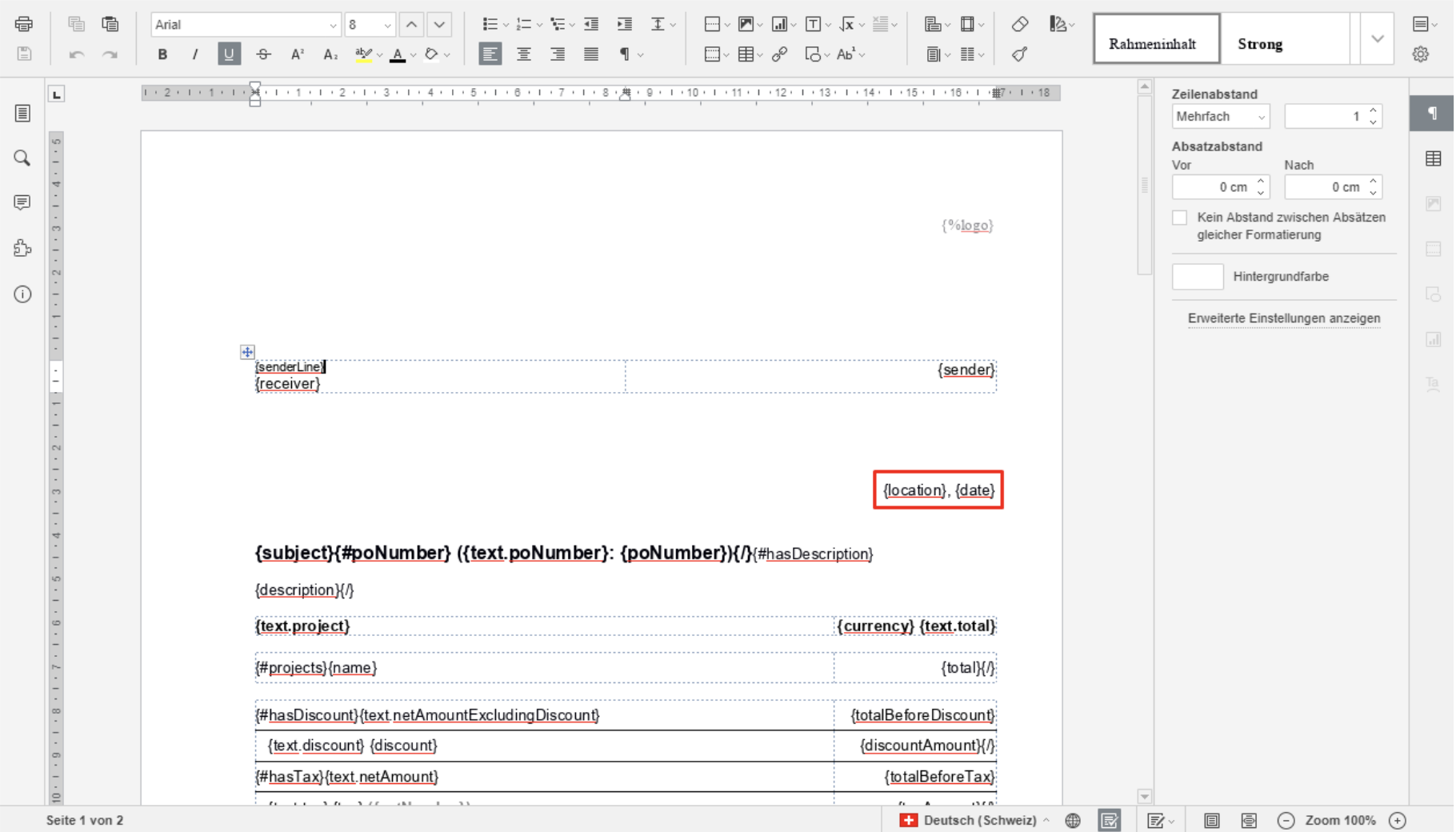This screenshot has width=1456, height=832.
Task: Insert an equation
Action: tap(847, 25)
